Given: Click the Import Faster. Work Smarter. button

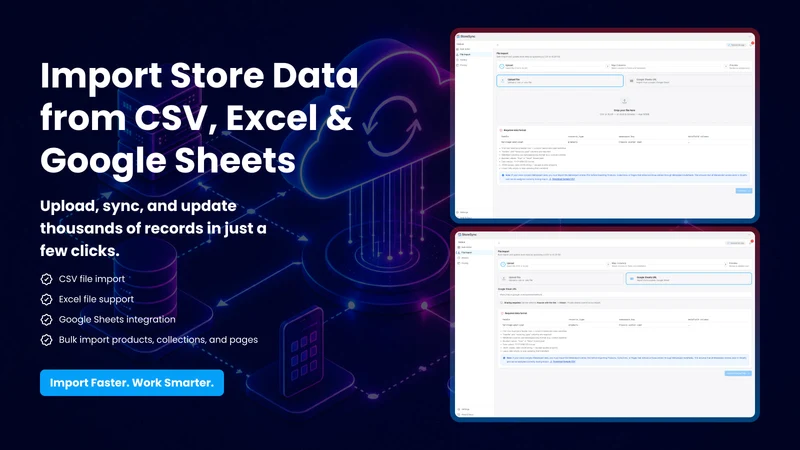Looking at the screenshot, I should coord(132,383).
